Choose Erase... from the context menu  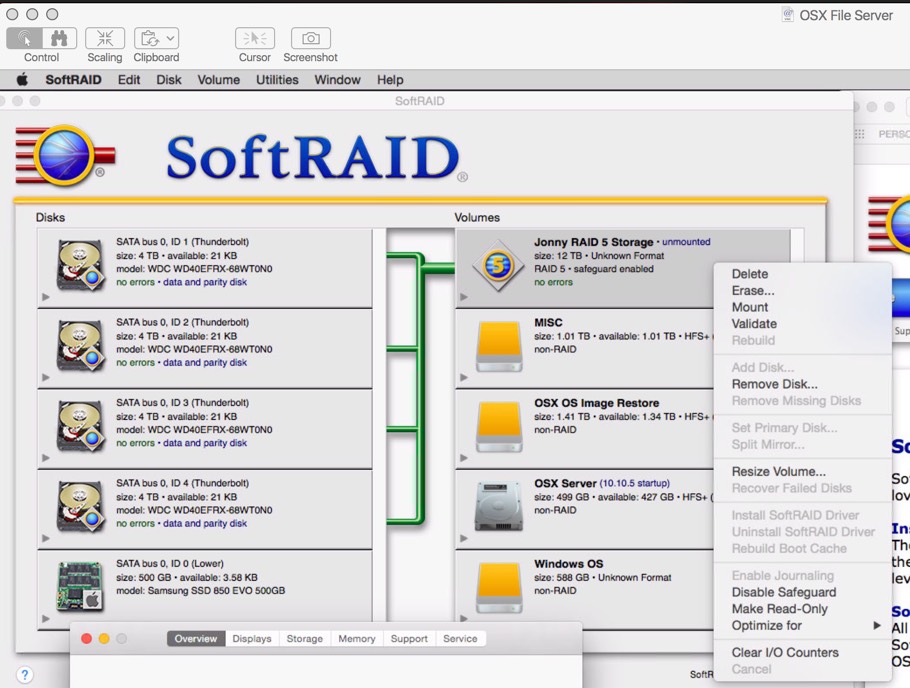coord(803,290)
